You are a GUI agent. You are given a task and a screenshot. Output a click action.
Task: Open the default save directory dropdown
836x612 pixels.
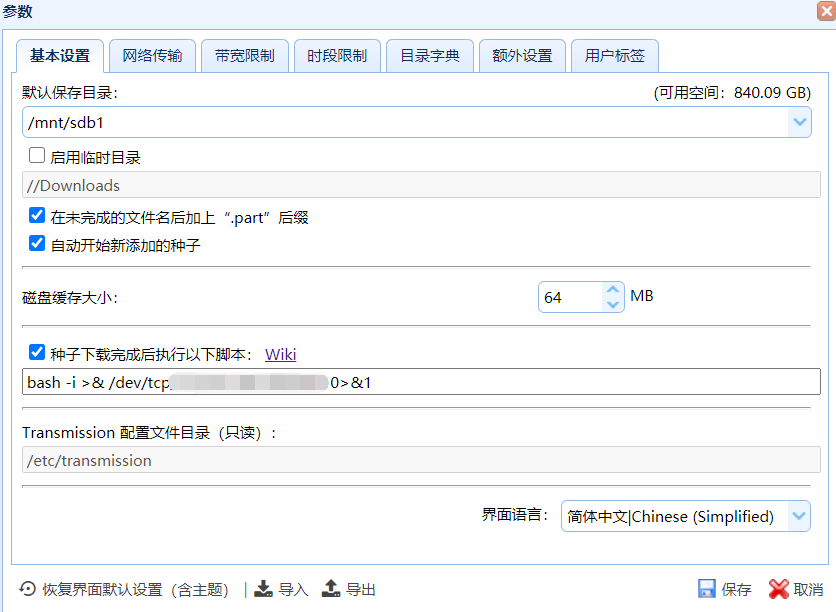pos(802,119)
